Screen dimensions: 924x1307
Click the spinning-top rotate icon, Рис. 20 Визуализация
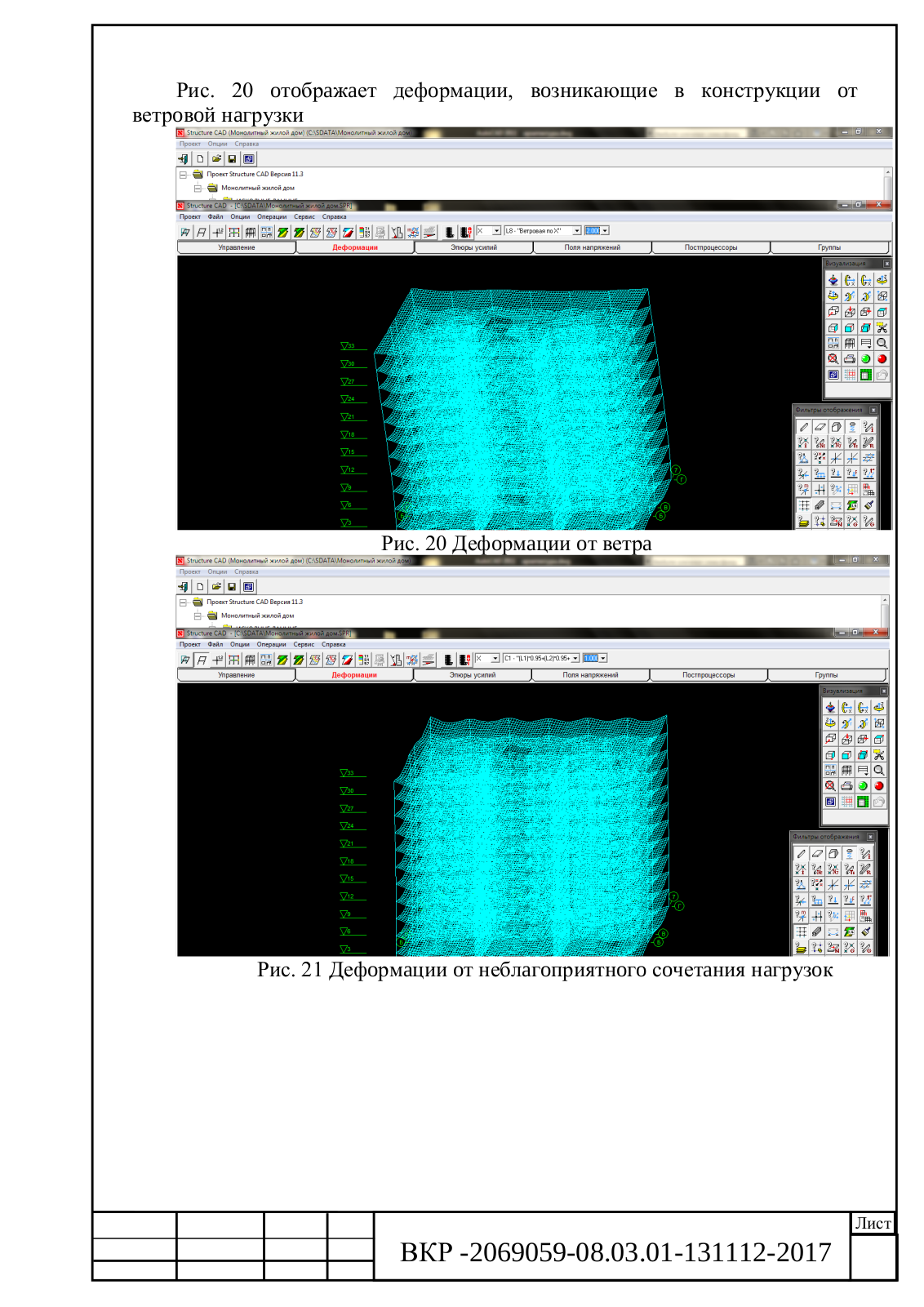(x=833, y=280)
